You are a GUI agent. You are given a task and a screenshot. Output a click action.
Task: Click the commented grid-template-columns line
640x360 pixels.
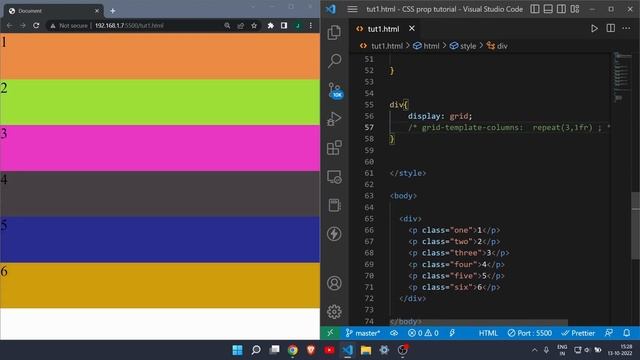pyautogui.click(x=509, y=127)
